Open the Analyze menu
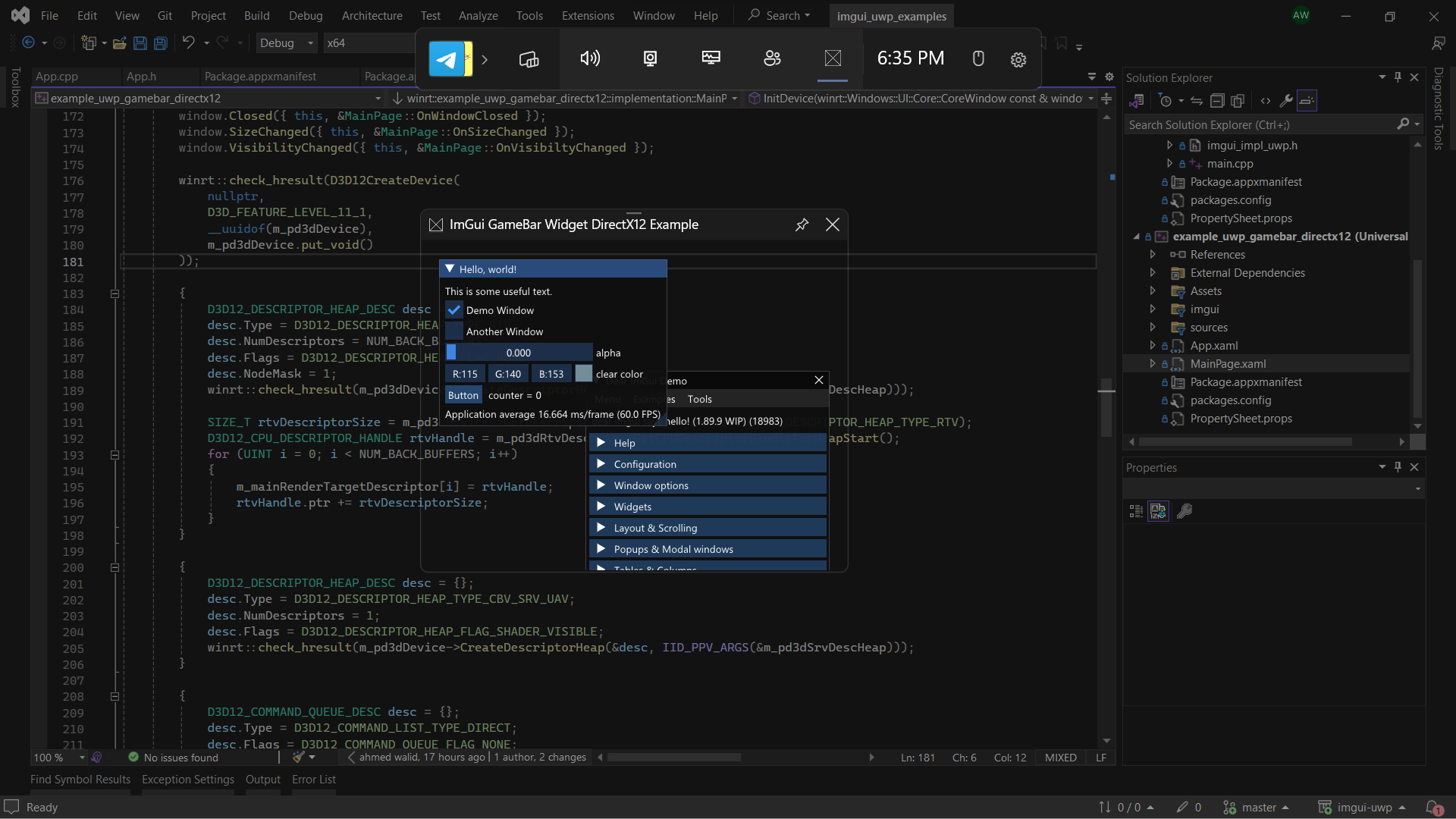Image resolution: width=1456 pixels, height=819 pixels. pos(478,15)
